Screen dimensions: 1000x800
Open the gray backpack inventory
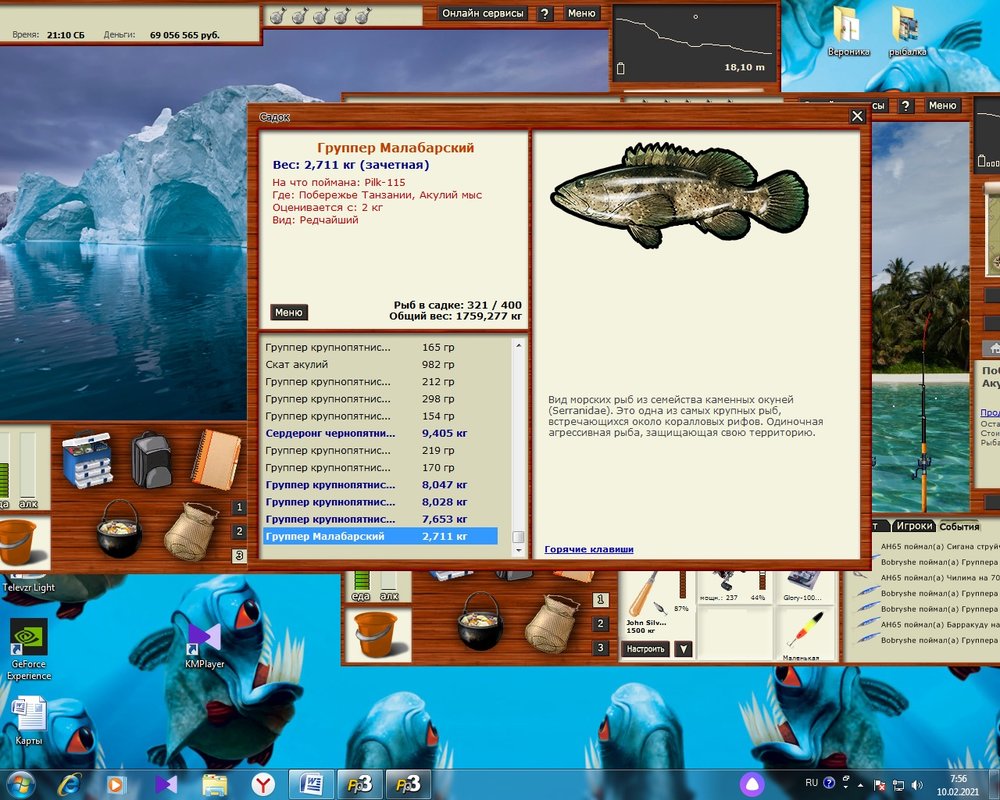tap(151, 459)
